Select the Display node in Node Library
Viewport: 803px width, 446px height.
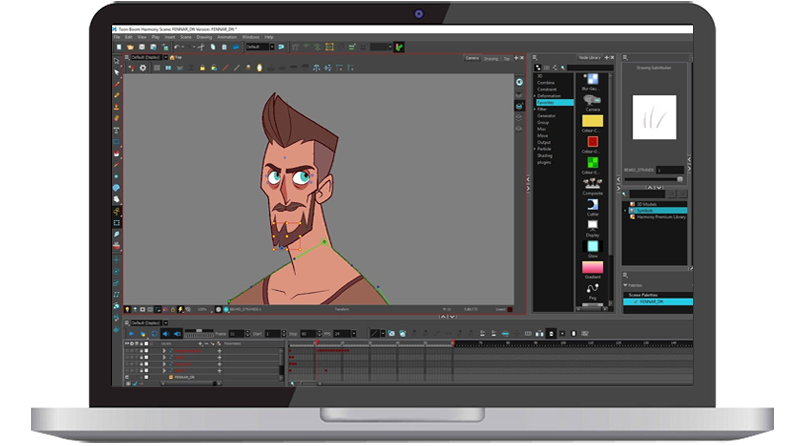[593, 226]
